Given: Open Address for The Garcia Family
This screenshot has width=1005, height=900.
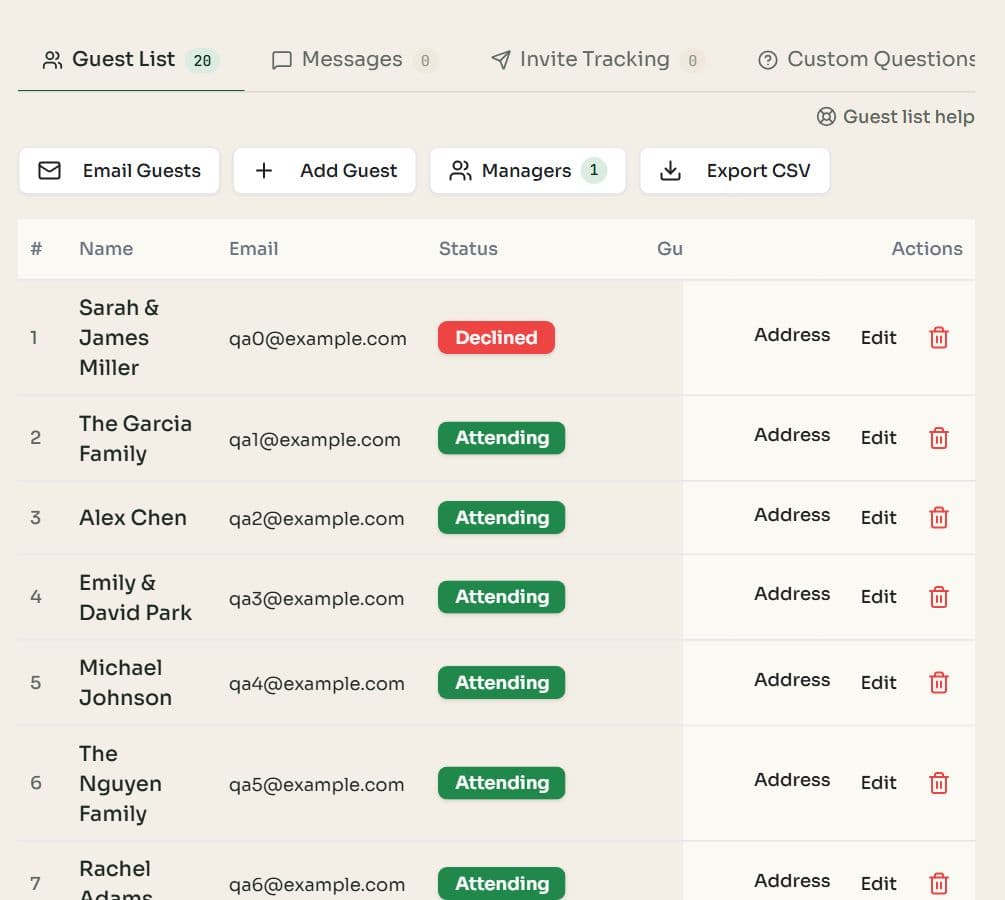Looking at the screenshot, I should point(792,435).
